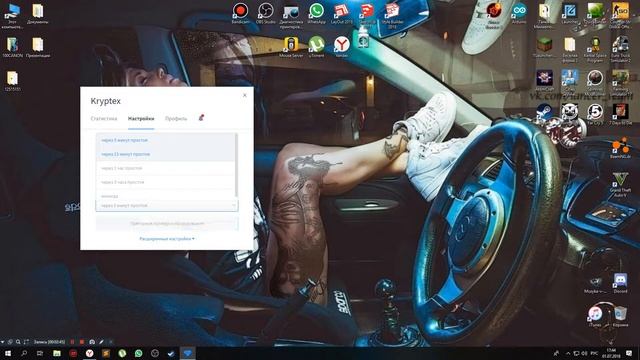The image size is (640, 360).
Task: Open the Документы folder on desktop
Action: (38, 13)
